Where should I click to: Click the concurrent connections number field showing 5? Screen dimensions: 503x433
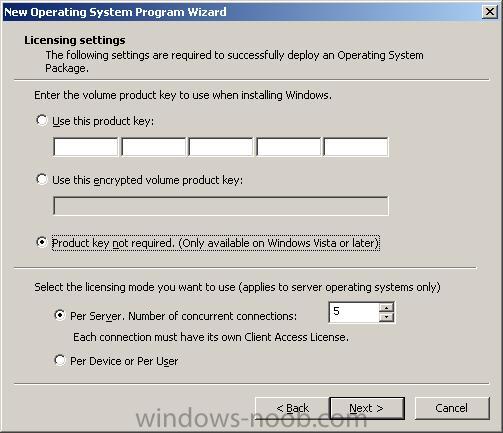point(354,312)
